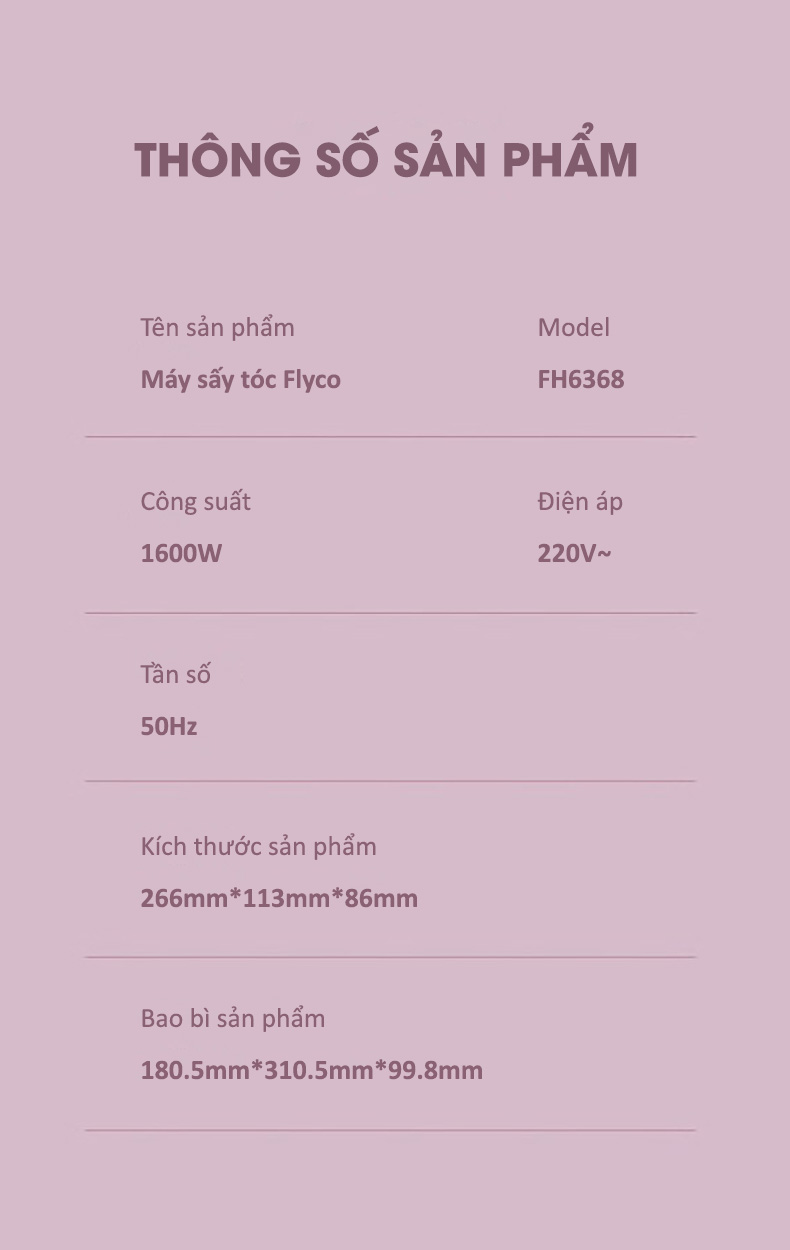Select the Kích thước sản phẩm label
790x1250 pixels.
[258, 846]
